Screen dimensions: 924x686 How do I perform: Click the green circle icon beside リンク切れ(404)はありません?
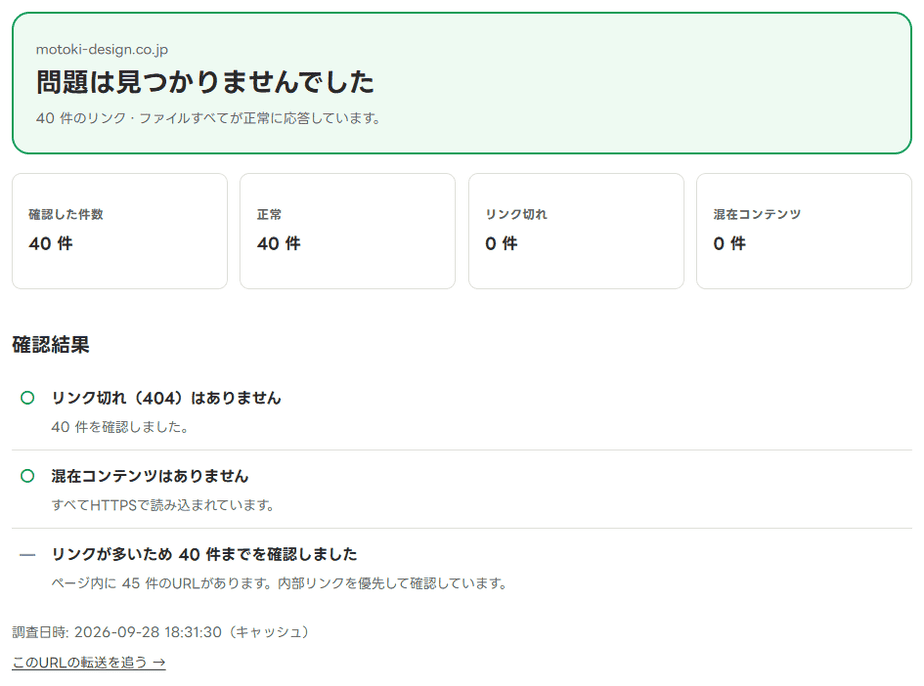tap(27, 398)
